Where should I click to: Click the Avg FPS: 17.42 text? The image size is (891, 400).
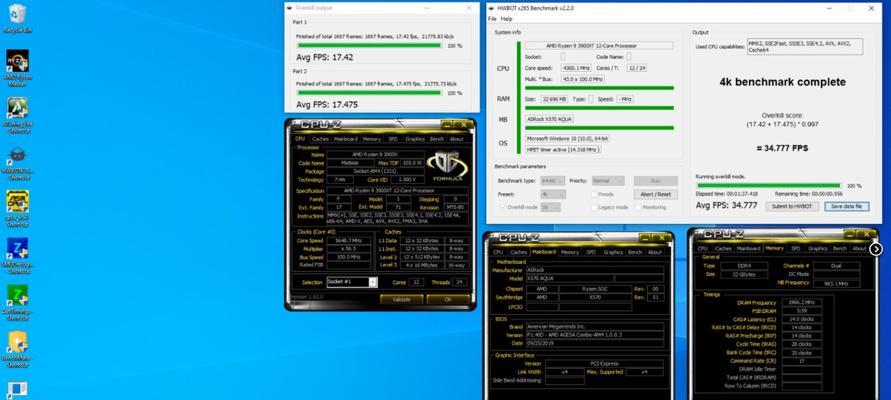(x=324, y=57)
